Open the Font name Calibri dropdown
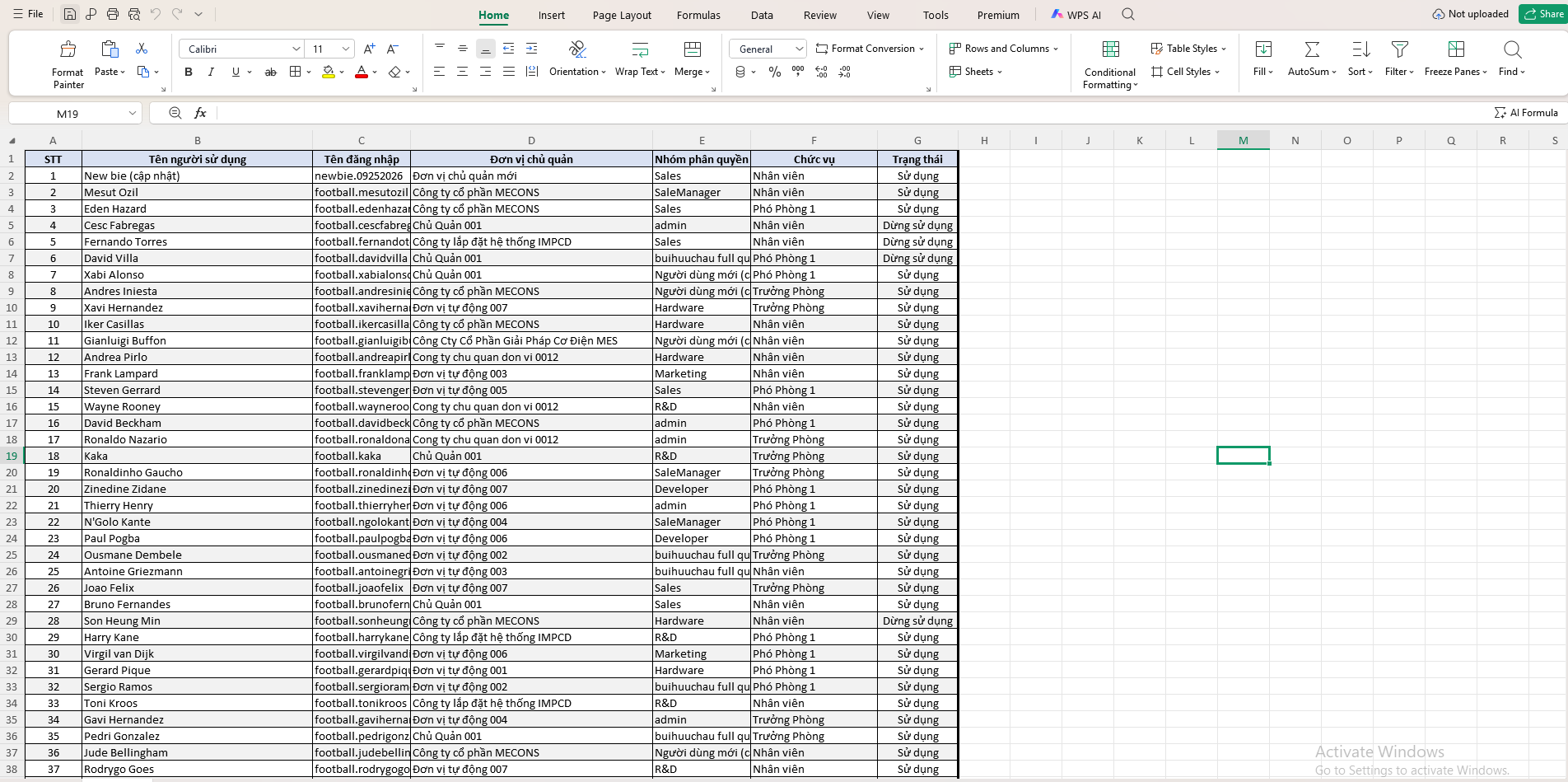Screen dimensions: 1568x782 click(296, 49)
